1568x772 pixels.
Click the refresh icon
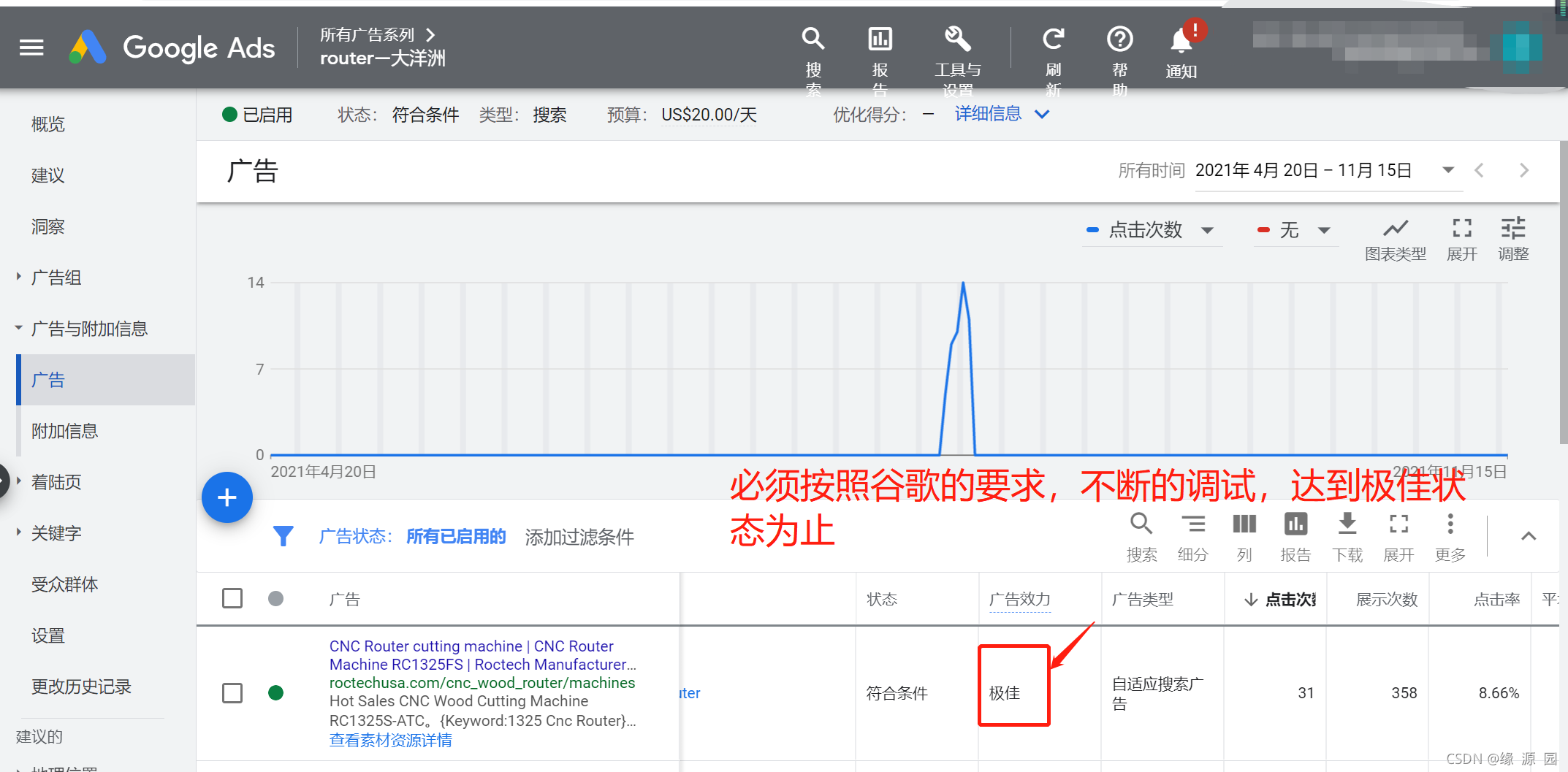pyautogui.click(x=1053, y=39)
